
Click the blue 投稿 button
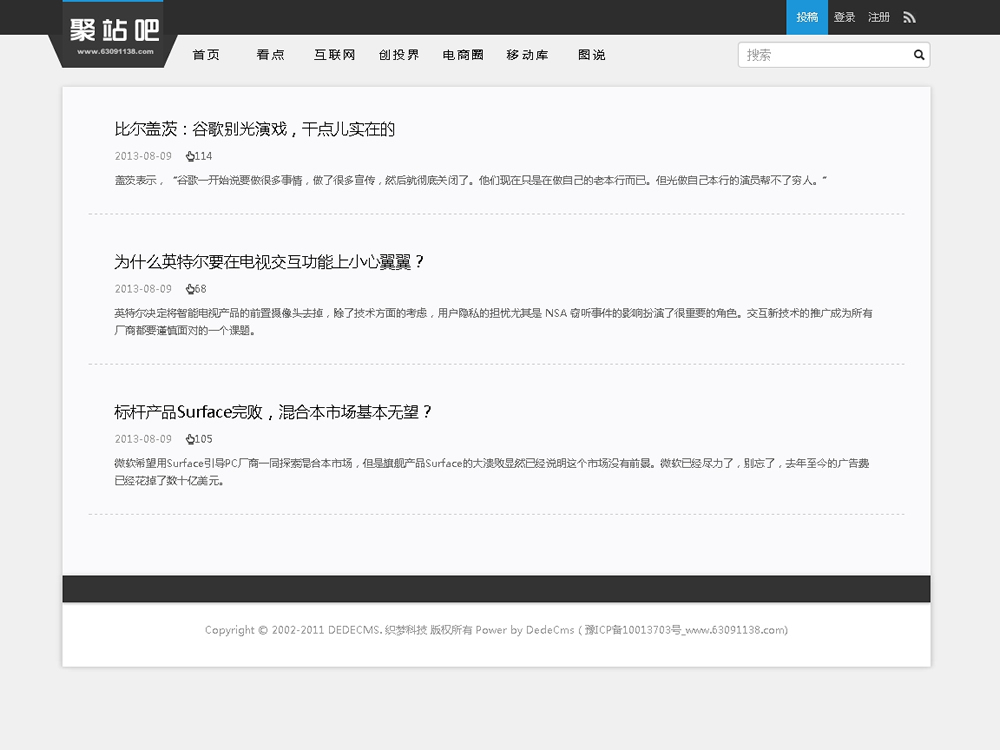tap(807, 17)
